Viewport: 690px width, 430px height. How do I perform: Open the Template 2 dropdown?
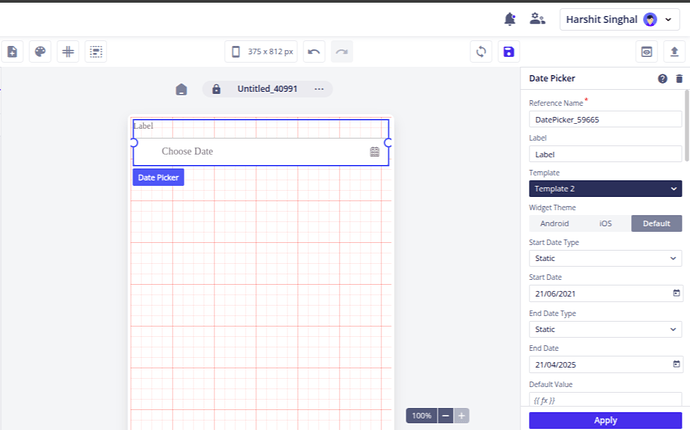click(x=605, y=189)
